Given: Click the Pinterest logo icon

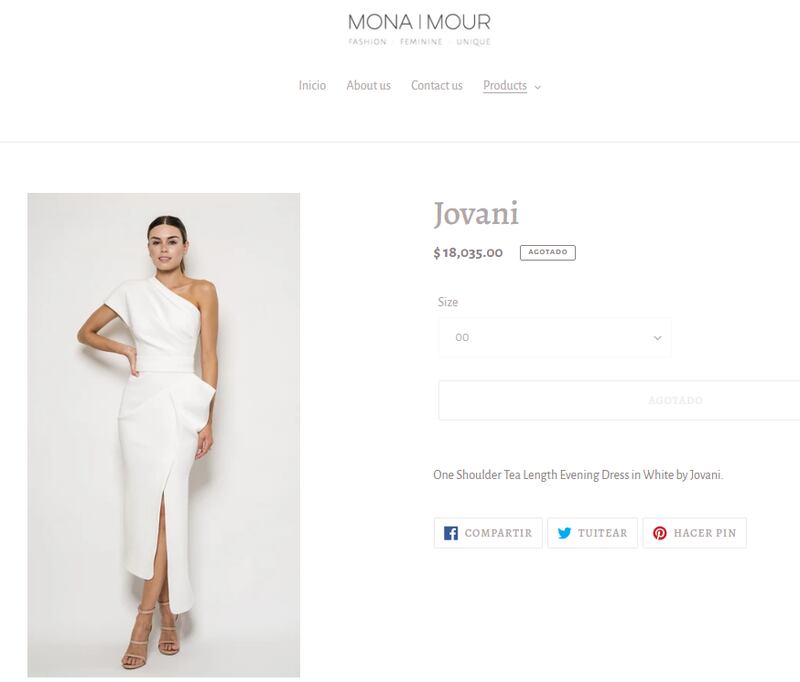Looking at the screenshot, I should [660, 533].
